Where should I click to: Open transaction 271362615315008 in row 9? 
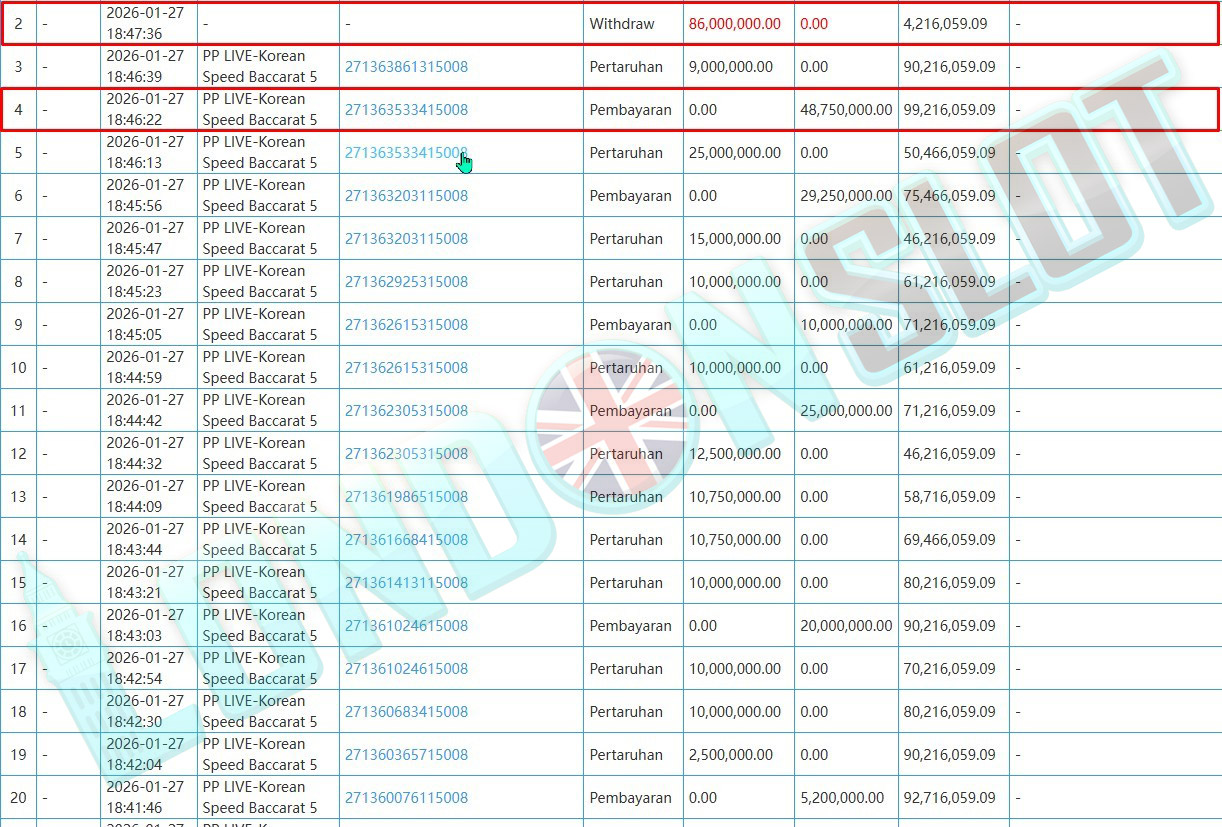(406, 325)
